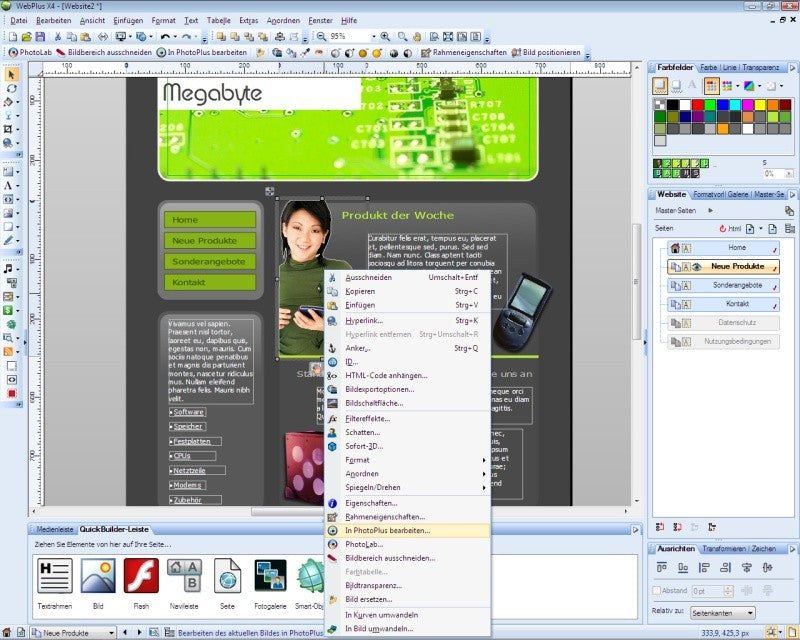This screenshot has height=640, width=800.
Task: Select the Sonderangebote page in Seiten list
Action: coord(723,285)
